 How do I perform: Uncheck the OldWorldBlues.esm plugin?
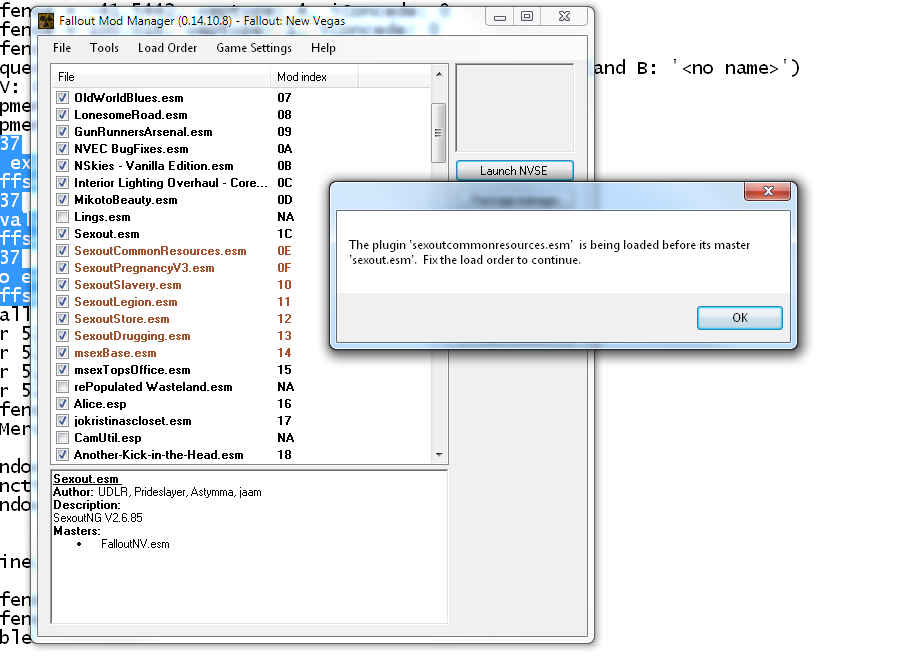click(x=63, y=98)
